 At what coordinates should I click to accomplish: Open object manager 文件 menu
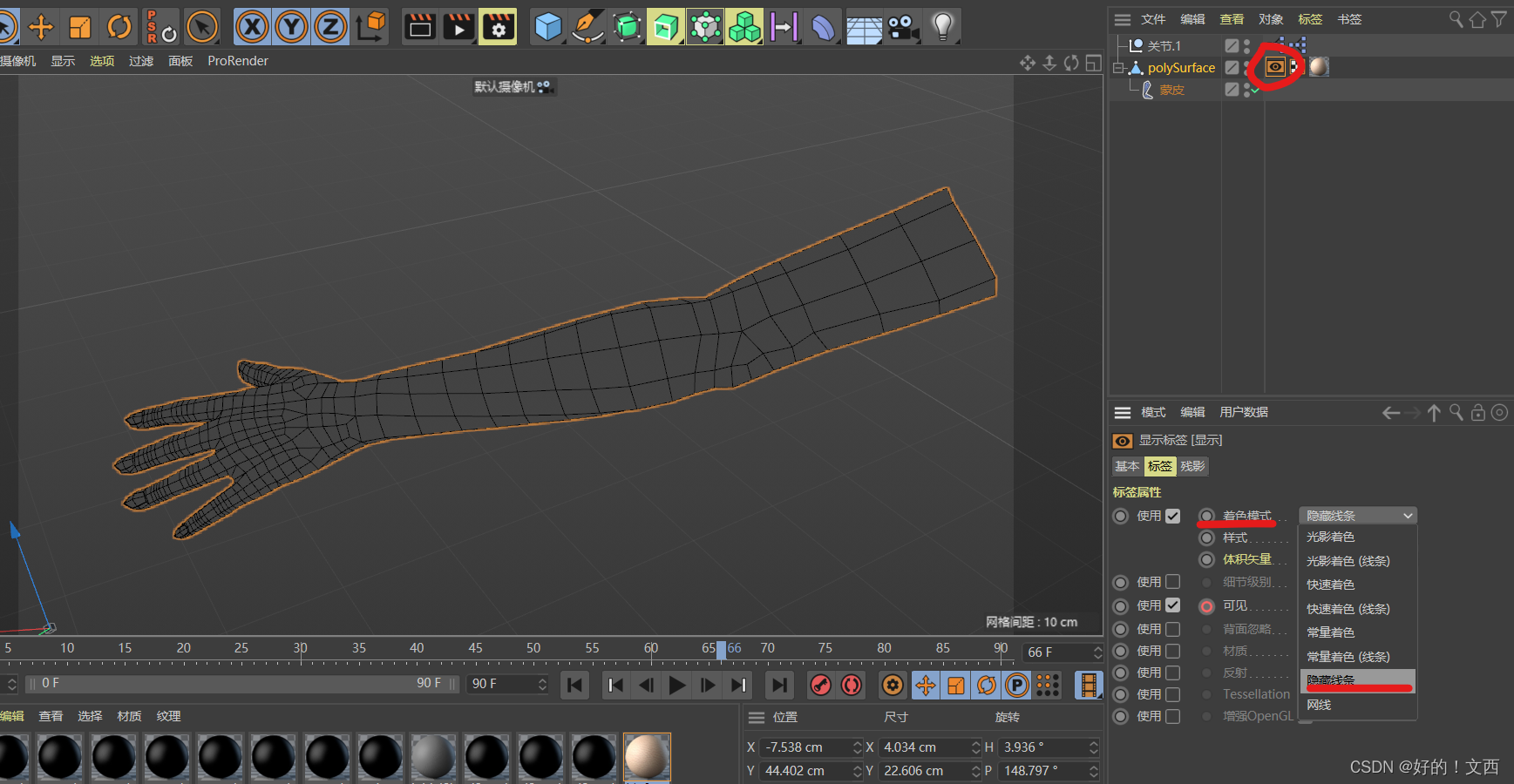[x=1153, y=19]
